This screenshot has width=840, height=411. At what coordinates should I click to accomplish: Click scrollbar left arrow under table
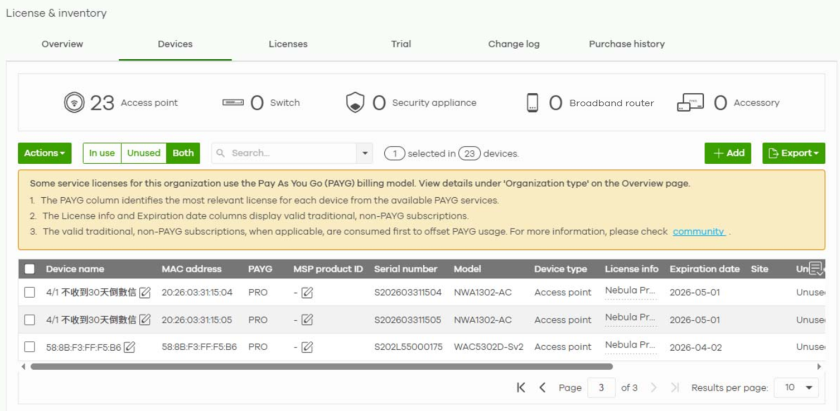[x=23, y=367]
